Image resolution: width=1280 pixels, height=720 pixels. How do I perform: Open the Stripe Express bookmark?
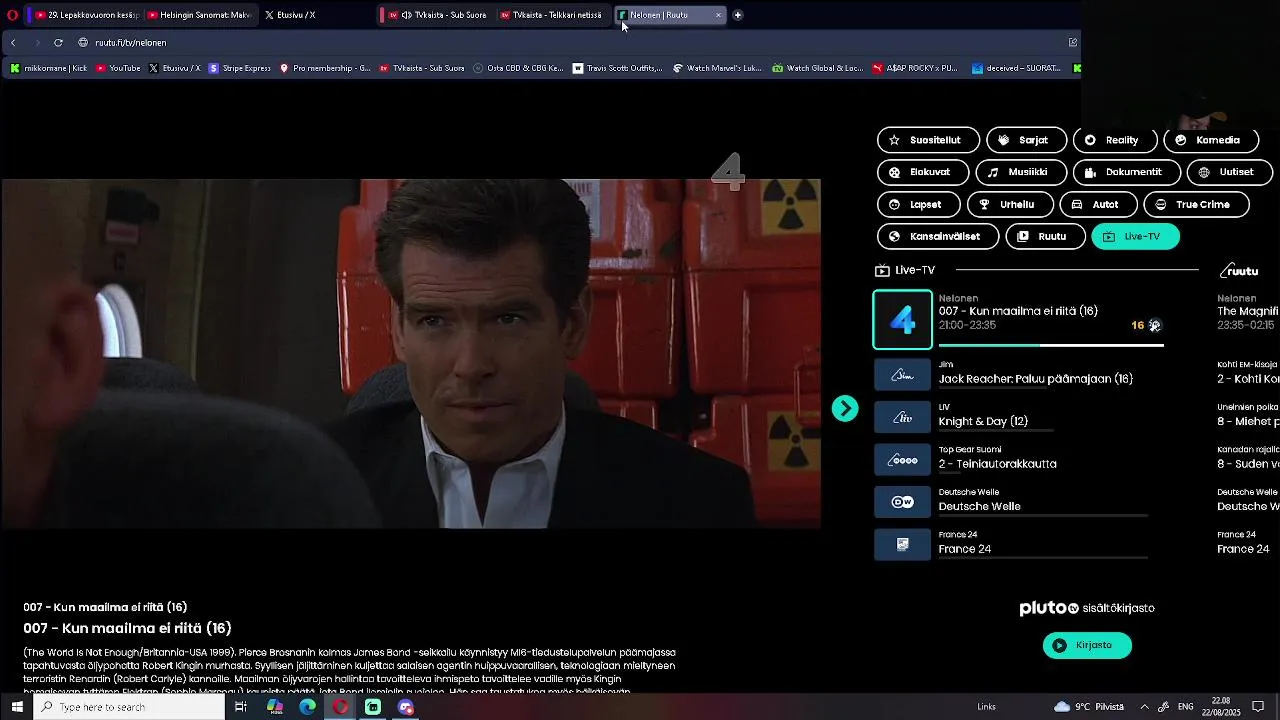[240, 68]
